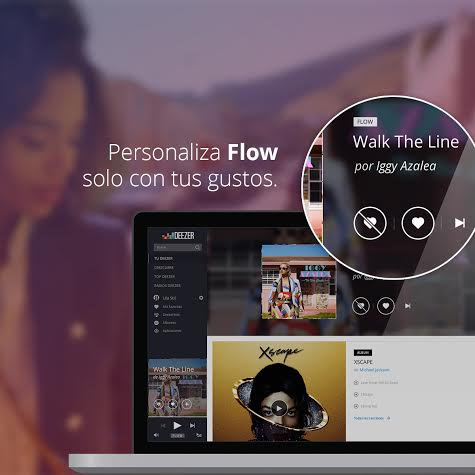Viewport: 475px width, 475px height.
Task: Click the dislike icon in mini player
Action: point(158,404)
